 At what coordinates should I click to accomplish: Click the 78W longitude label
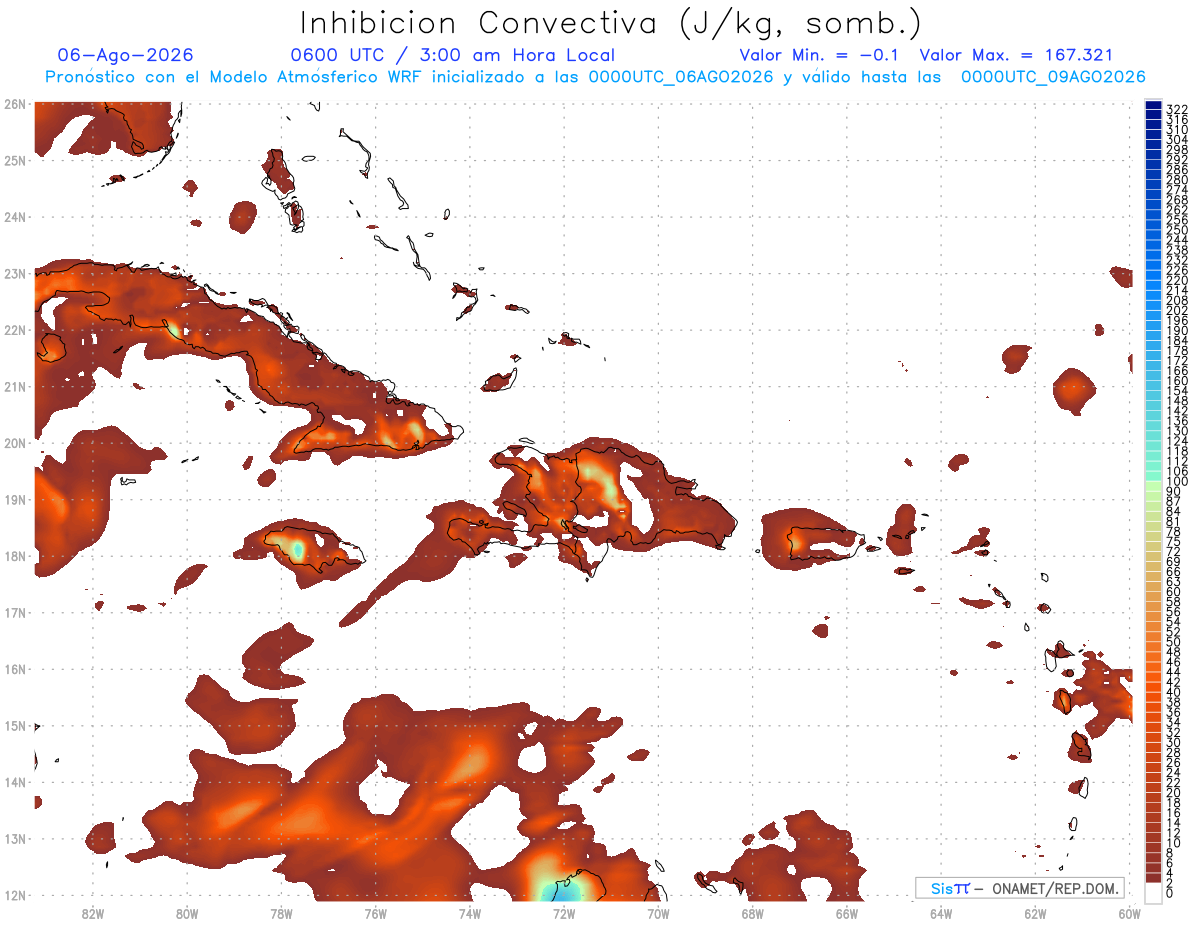(281, 913)
